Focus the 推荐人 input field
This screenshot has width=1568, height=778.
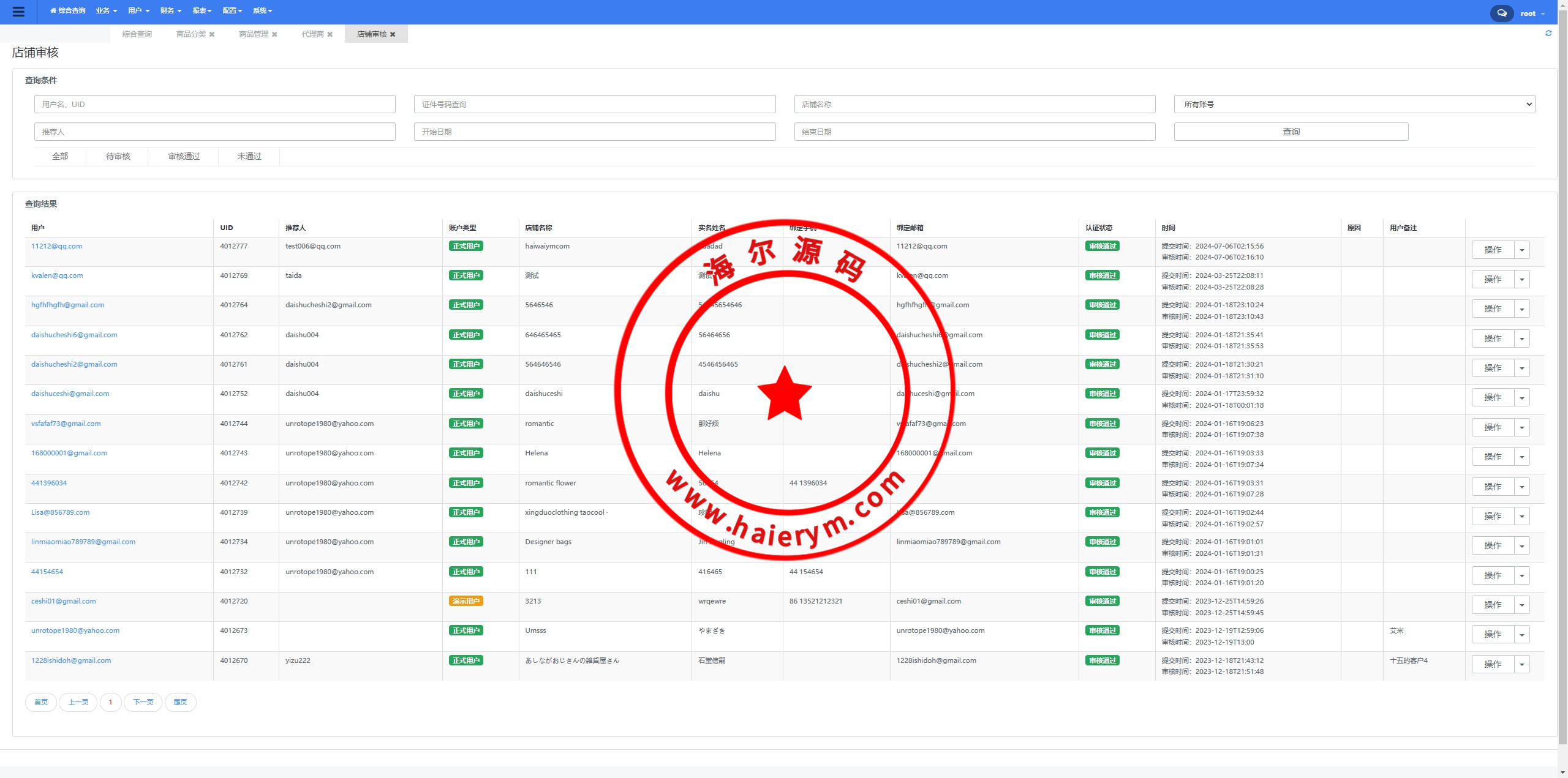point(215,132)
